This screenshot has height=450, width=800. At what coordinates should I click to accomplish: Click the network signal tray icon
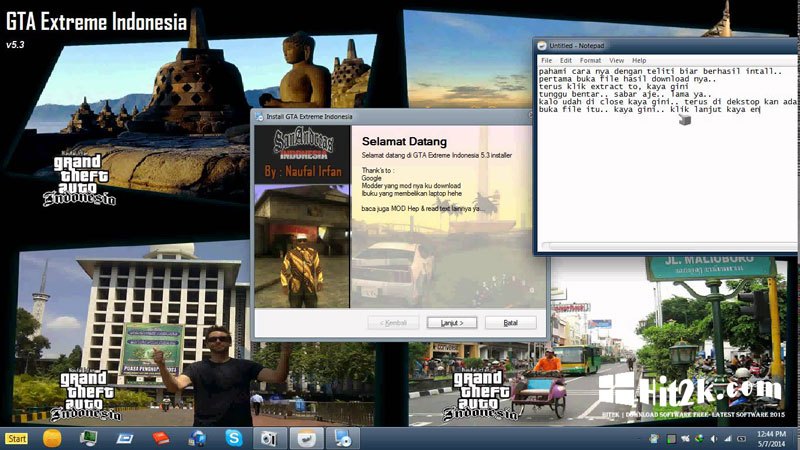[728, 439]
